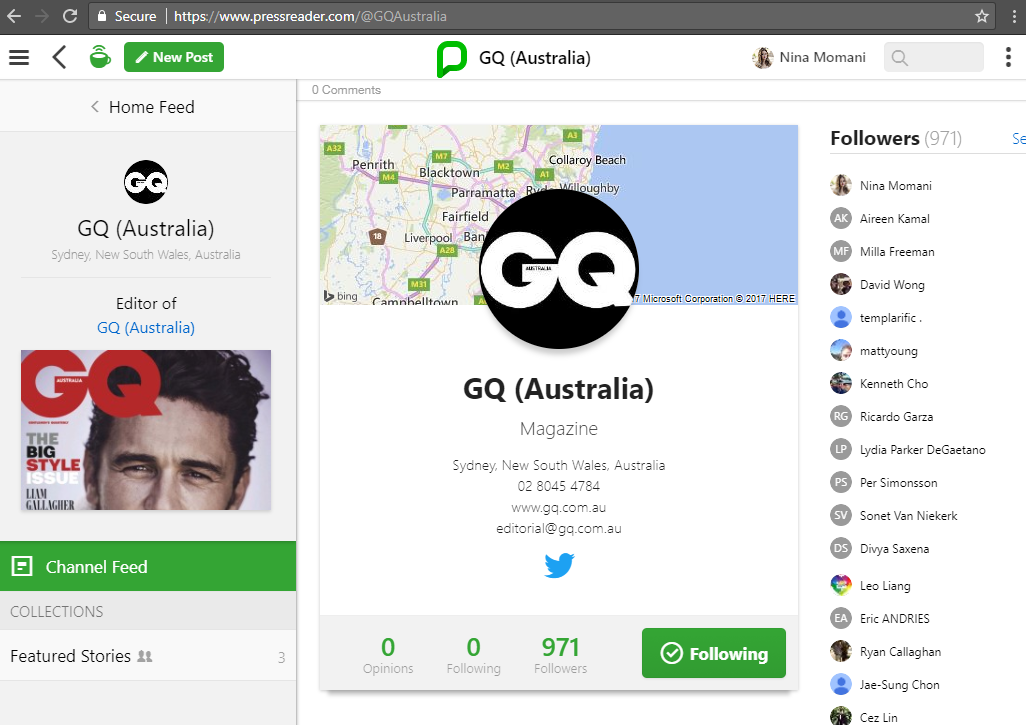Click the PressReader search box
This screenshot has height=725, width=1026.
934,58
